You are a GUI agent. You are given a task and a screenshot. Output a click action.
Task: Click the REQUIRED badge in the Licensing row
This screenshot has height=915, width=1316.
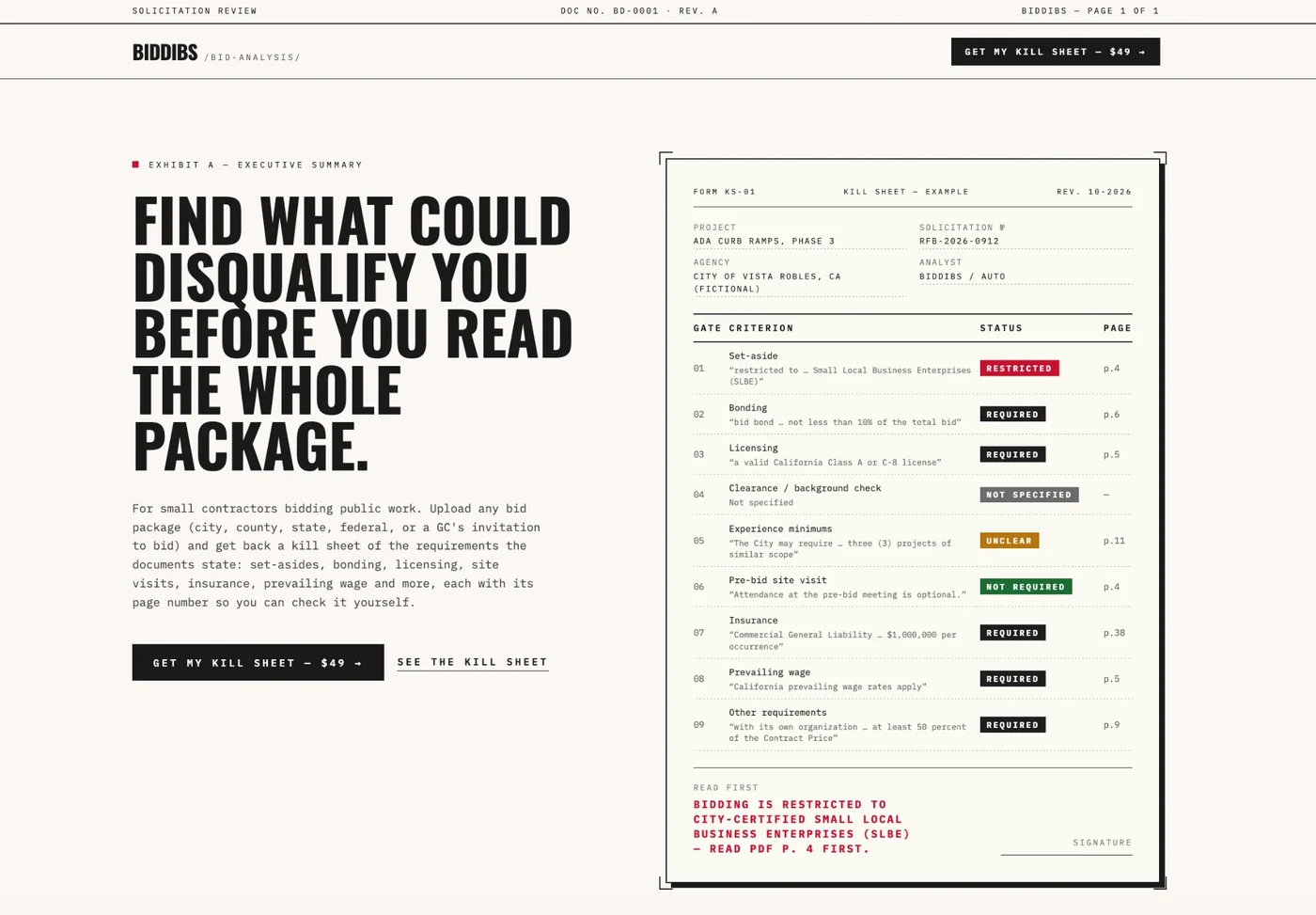[1012, 455]
